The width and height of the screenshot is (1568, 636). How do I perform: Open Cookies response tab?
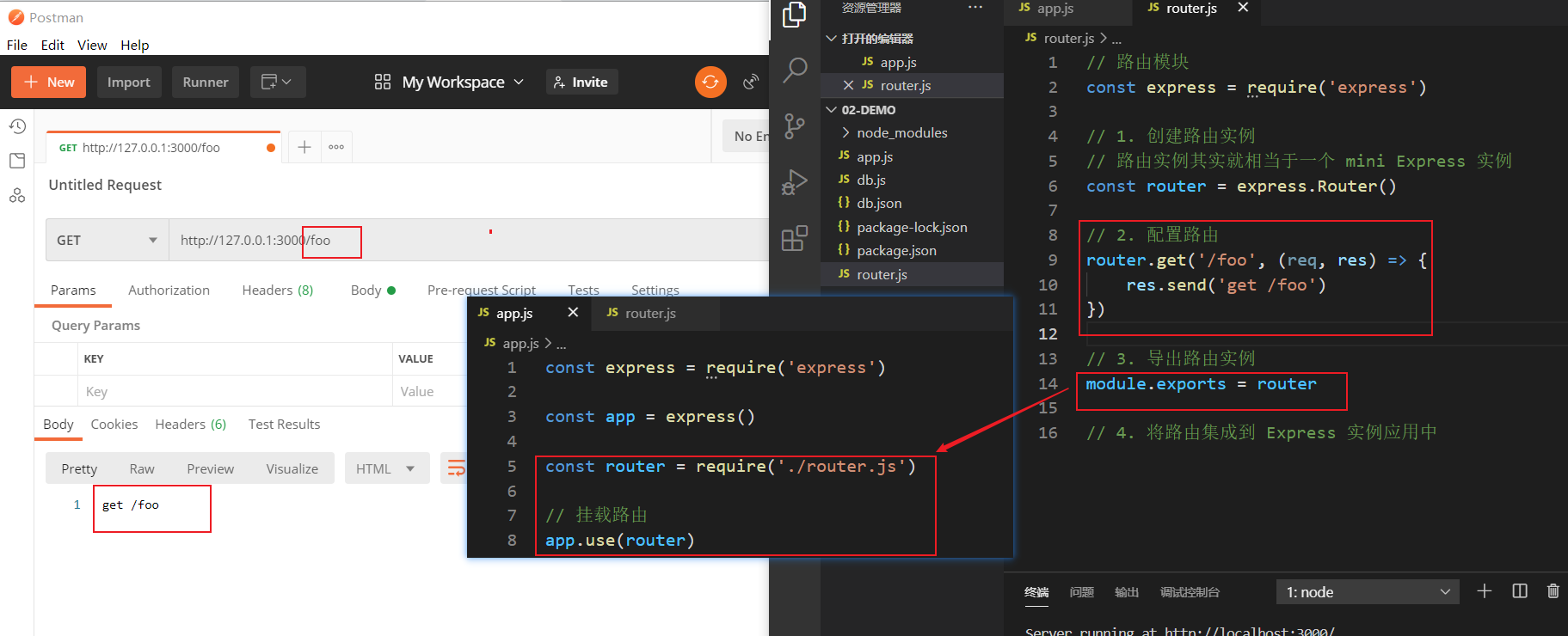(114, 424)
